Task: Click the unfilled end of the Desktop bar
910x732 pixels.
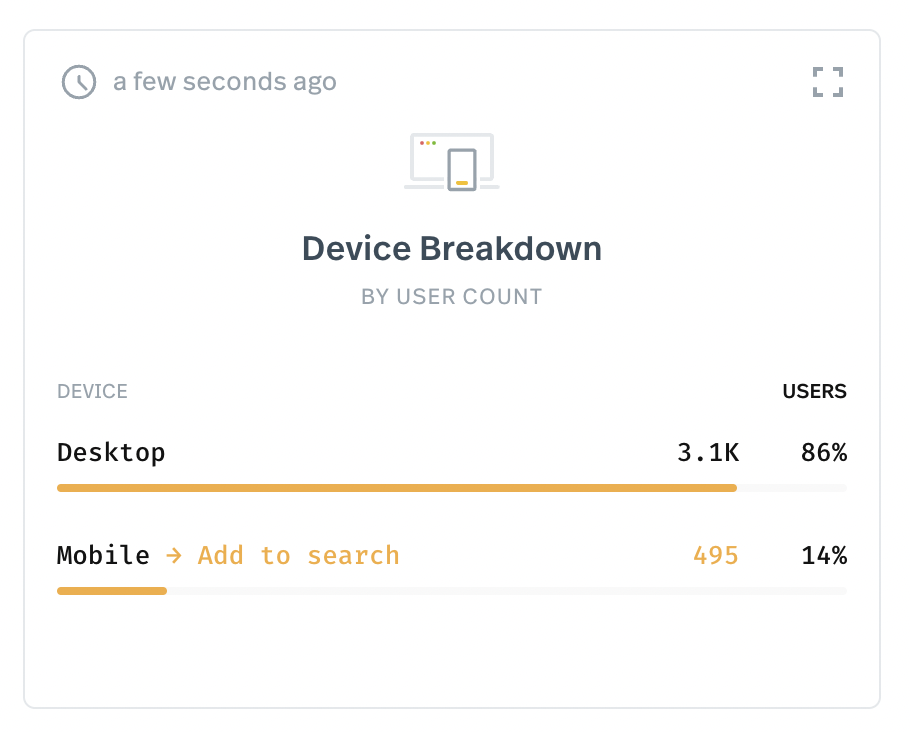Action: 792,488
